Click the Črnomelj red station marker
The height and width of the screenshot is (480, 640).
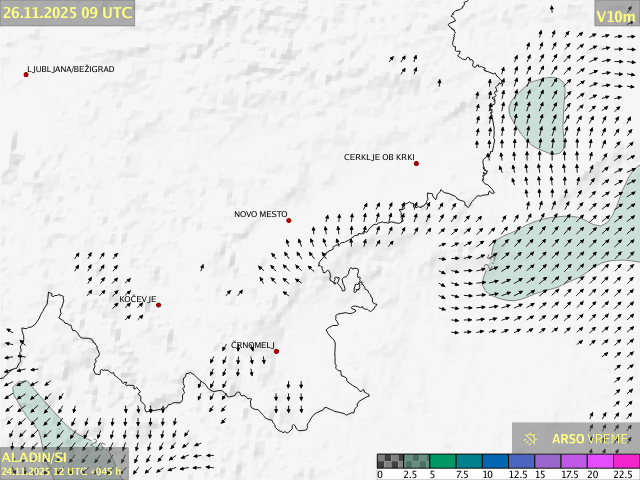[276, 351]
